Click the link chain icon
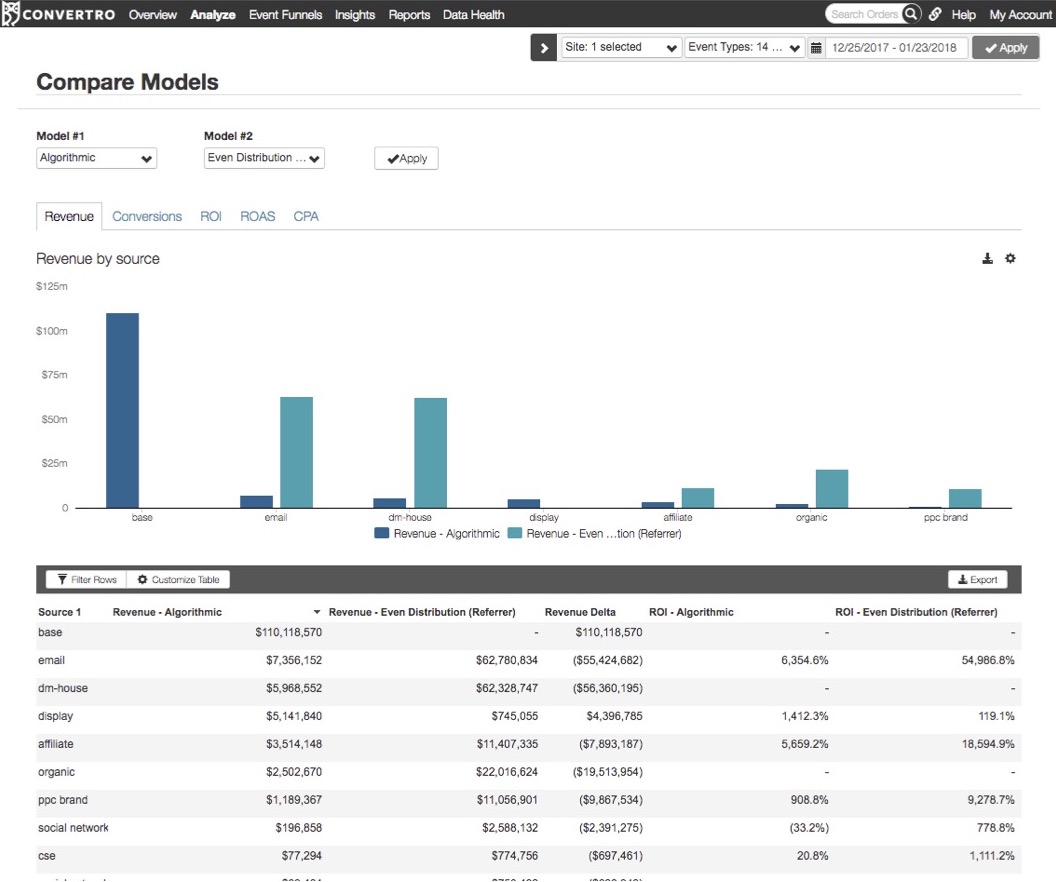This screenshot has height=882, width=1056. (x=935, y=14)
